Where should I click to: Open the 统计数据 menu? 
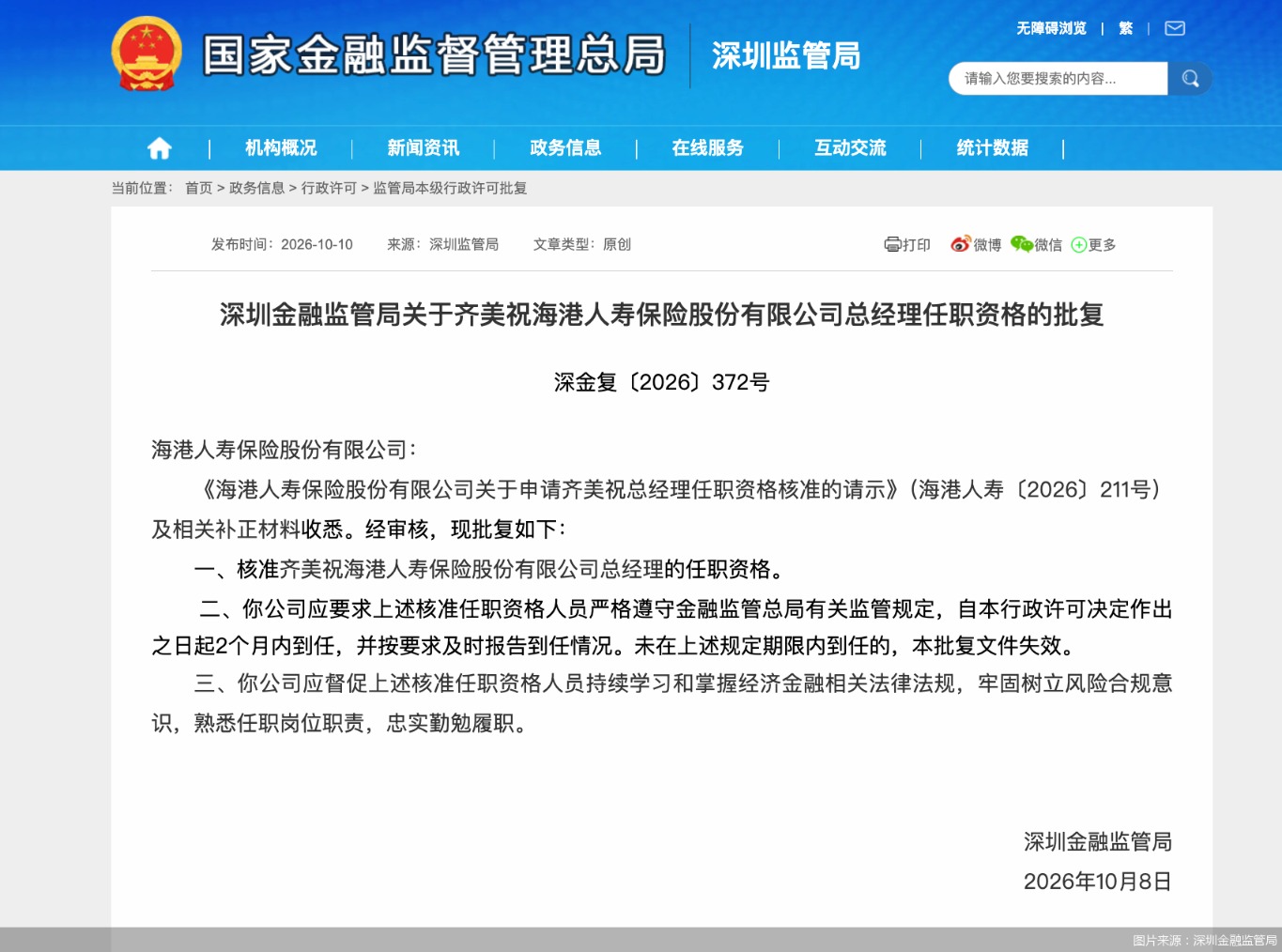(993, 148)
